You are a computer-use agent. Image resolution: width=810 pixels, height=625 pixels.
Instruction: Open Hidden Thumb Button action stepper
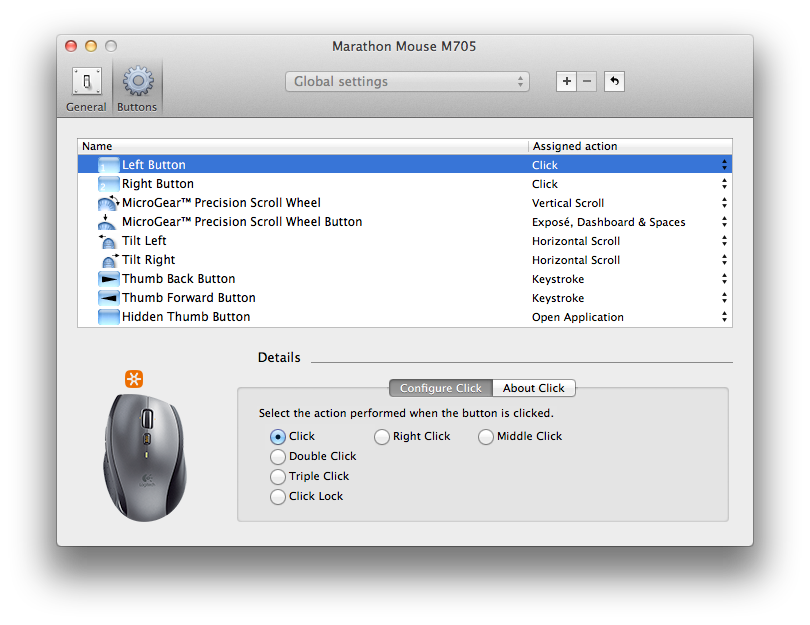pos(724,317)
